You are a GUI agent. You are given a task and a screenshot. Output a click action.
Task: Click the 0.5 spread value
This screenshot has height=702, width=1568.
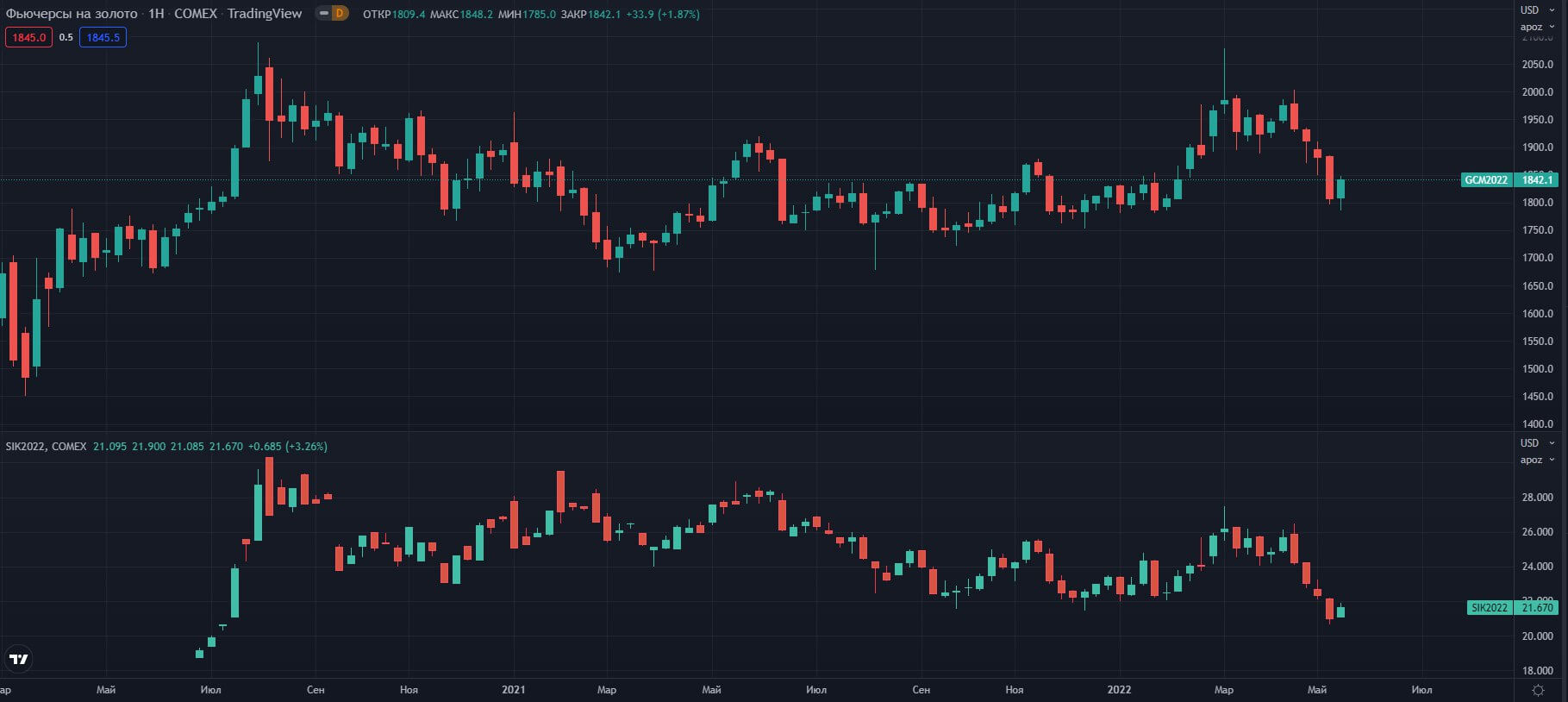tap(66, 37)
